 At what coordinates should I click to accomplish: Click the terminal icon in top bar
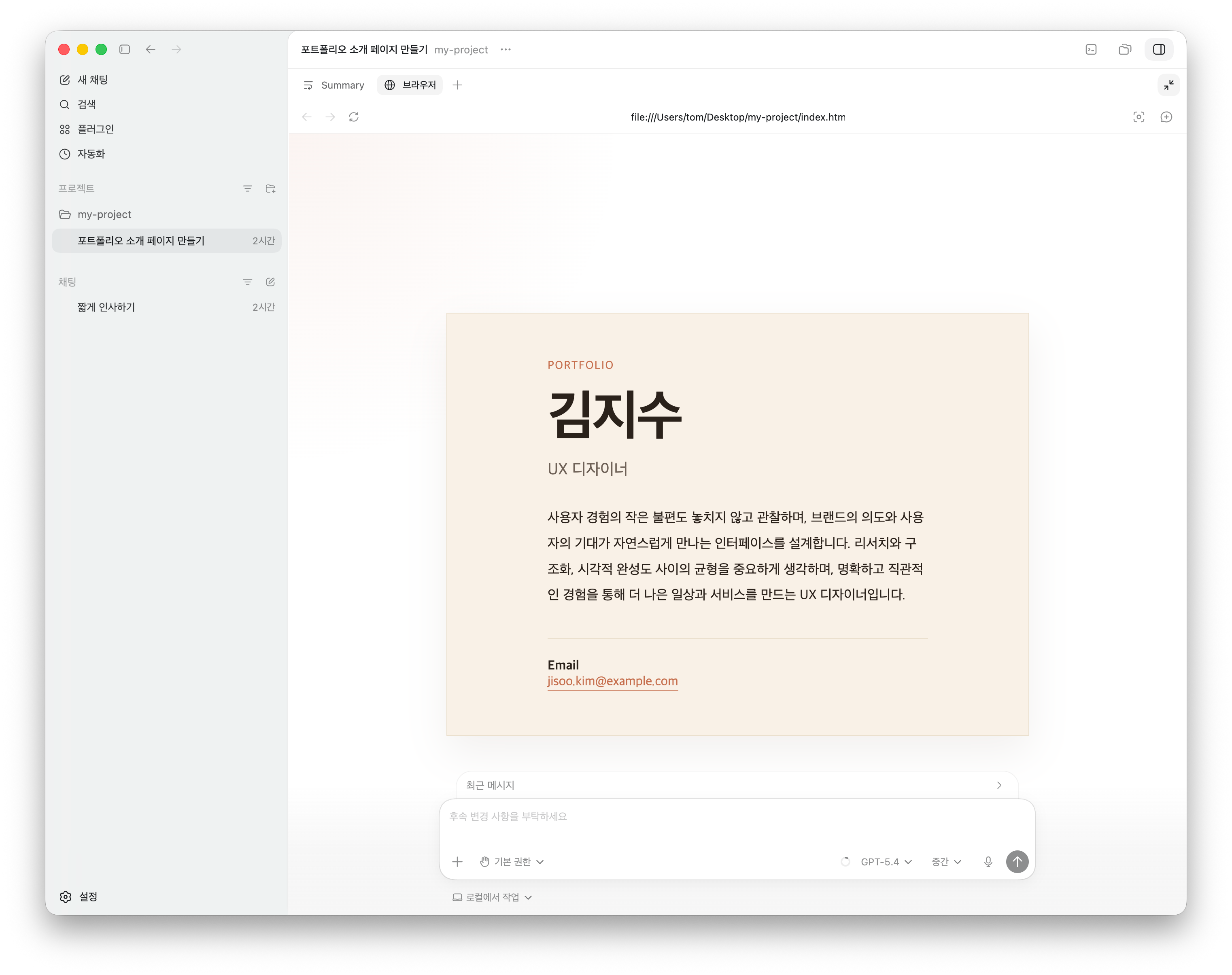1091,50
